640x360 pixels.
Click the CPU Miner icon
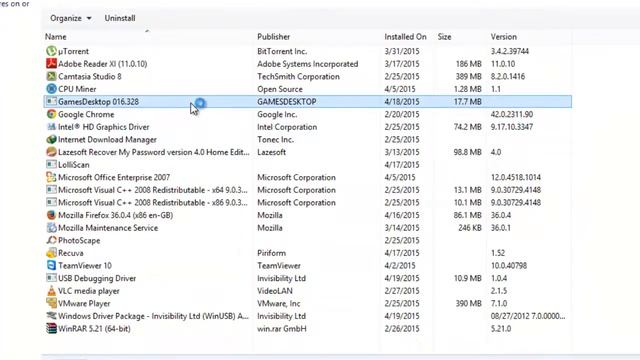[51, 89]
